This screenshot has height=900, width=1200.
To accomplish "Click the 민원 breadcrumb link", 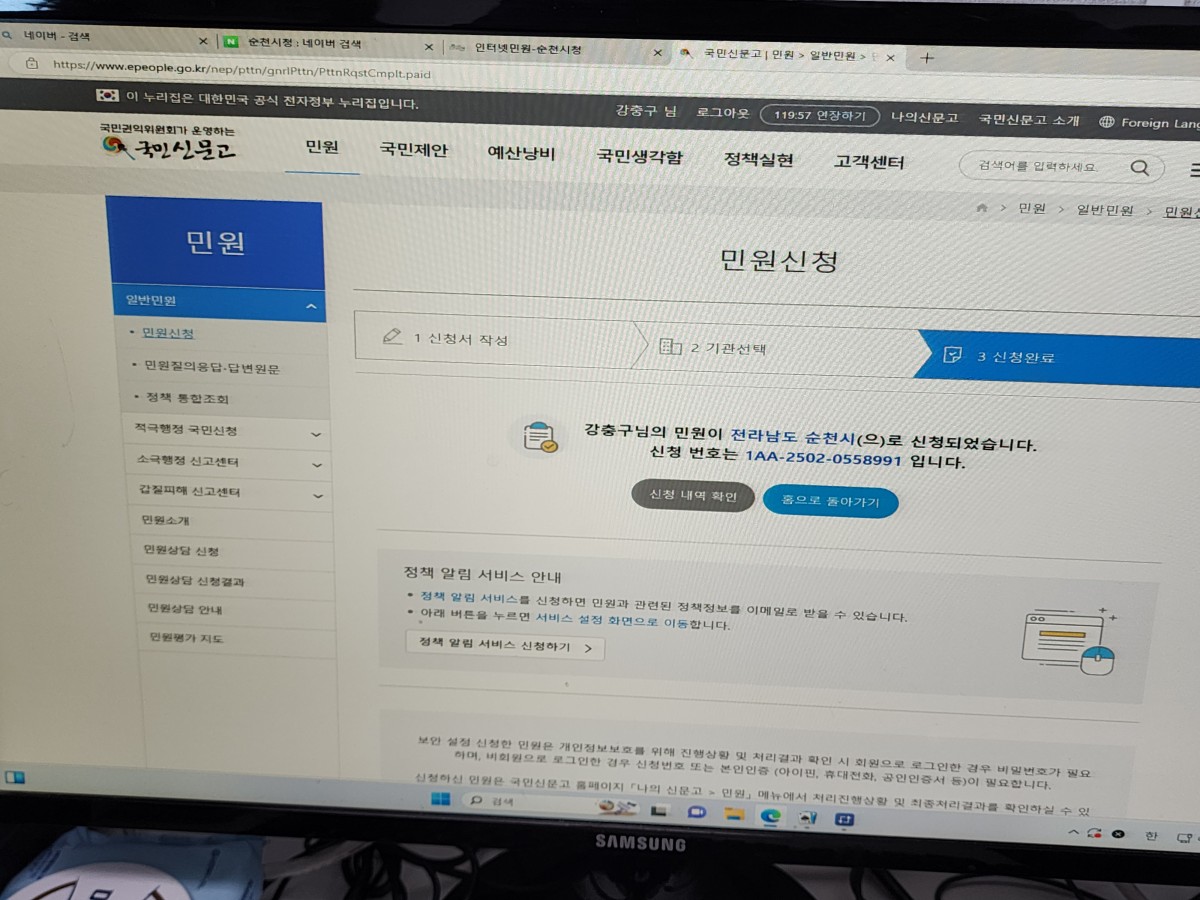I will [x=1032, y=209].
